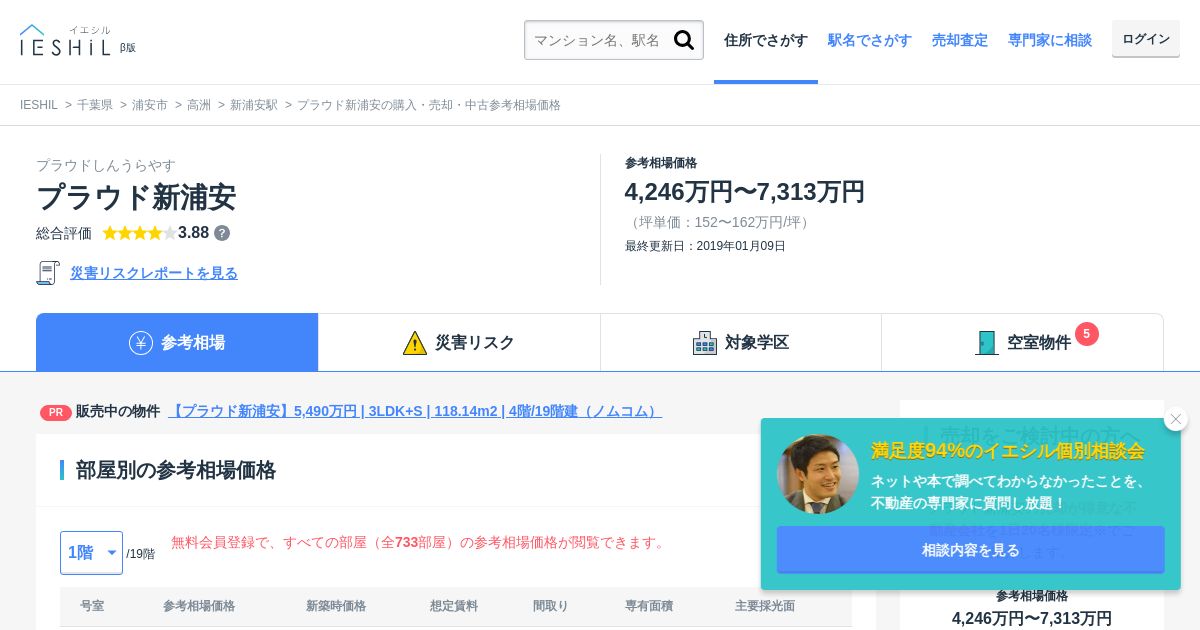The height and width of the screenshot is (630, 1200).
Task: Click the 坪単価 152〜162万円/坪 text
Action: pos(720,222)
